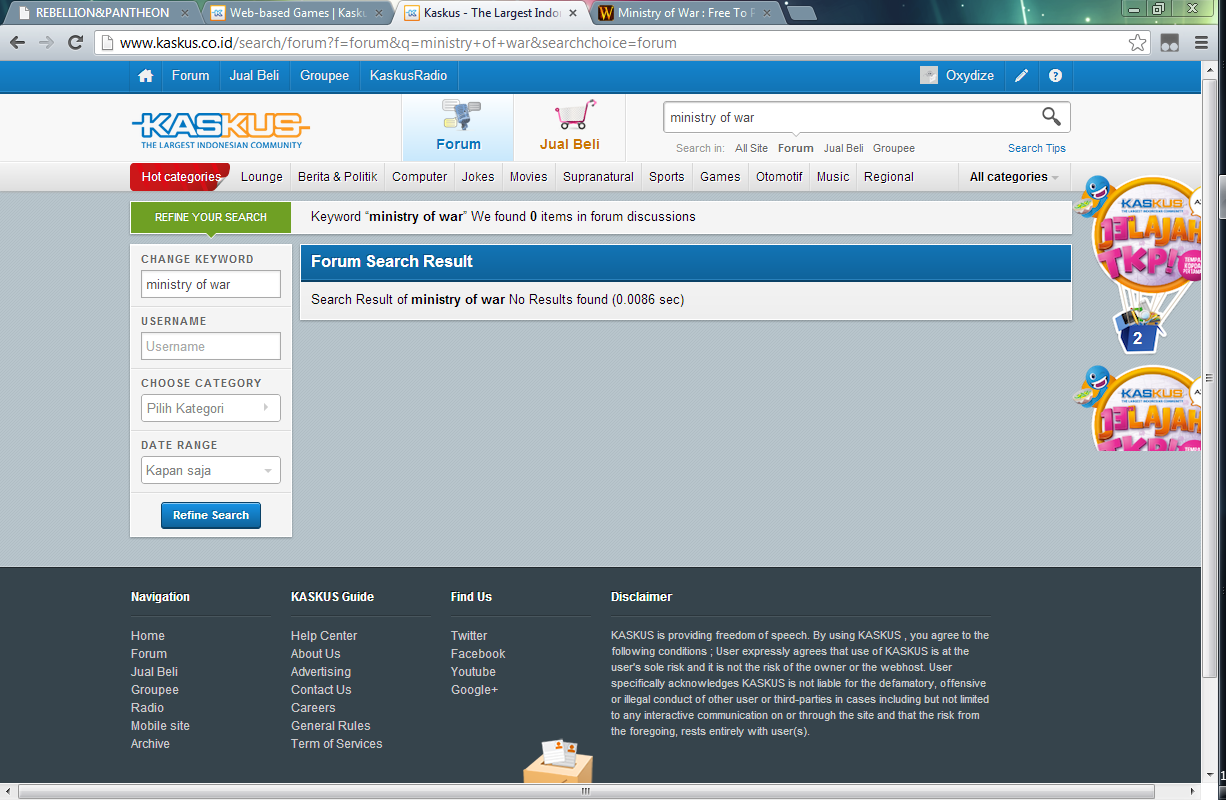Click browser forward arrow
Screen dimensions: 1226x800
(x=46, y=43)
